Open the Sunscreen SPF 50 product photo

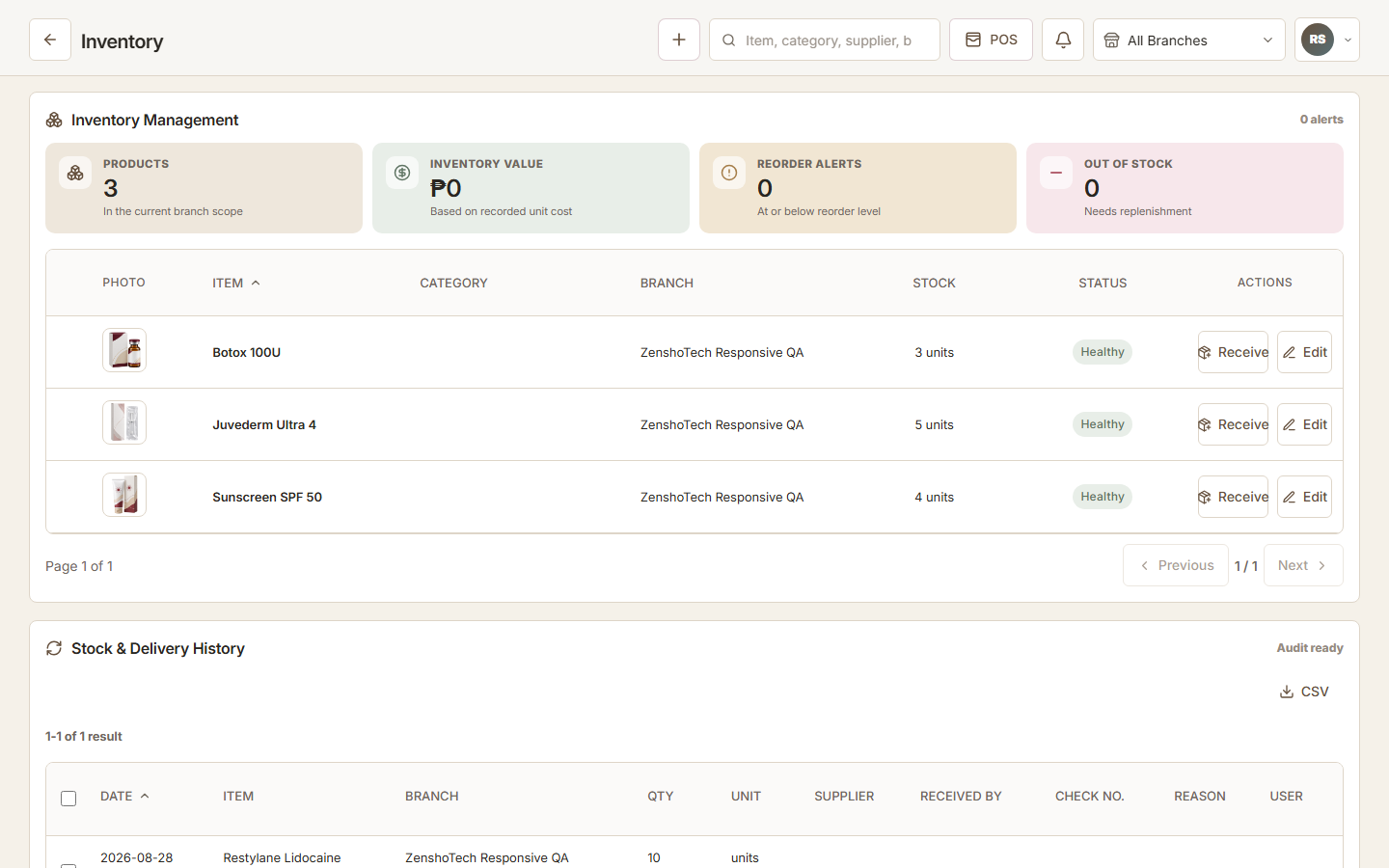point(124,495)
